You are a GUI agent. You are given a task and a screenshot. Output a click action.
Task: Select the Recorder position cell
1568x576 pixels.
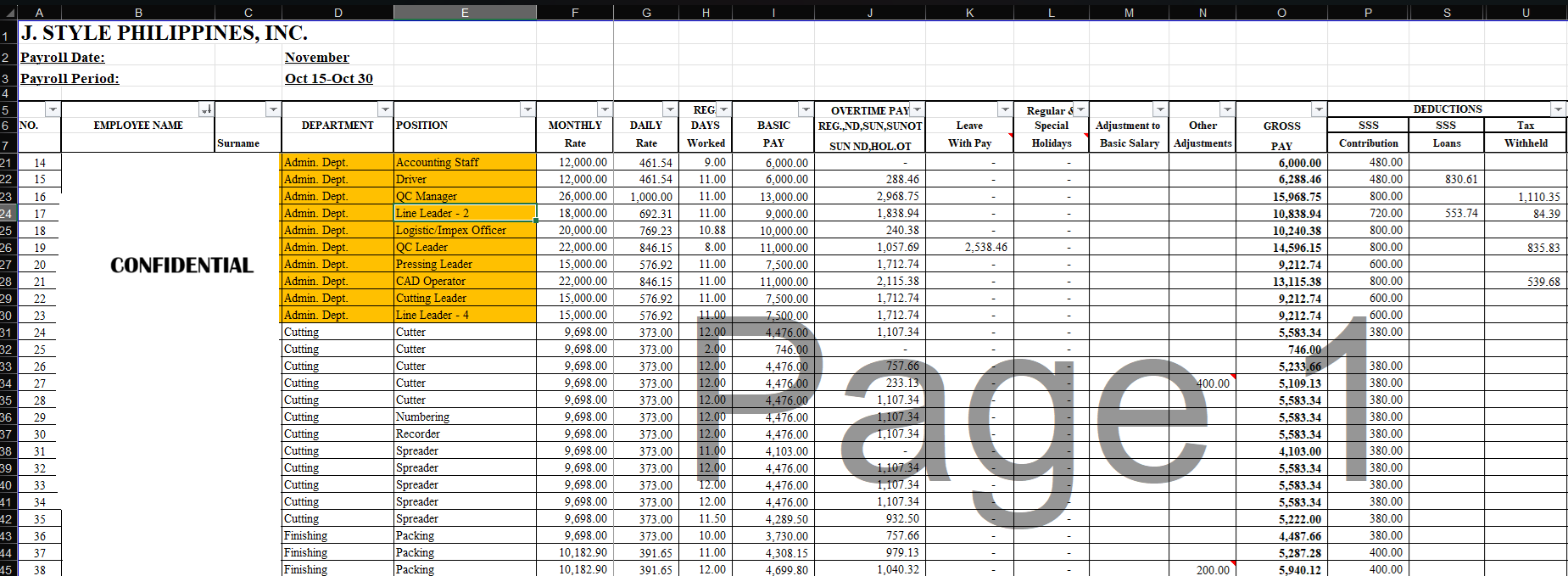point(465,433)
